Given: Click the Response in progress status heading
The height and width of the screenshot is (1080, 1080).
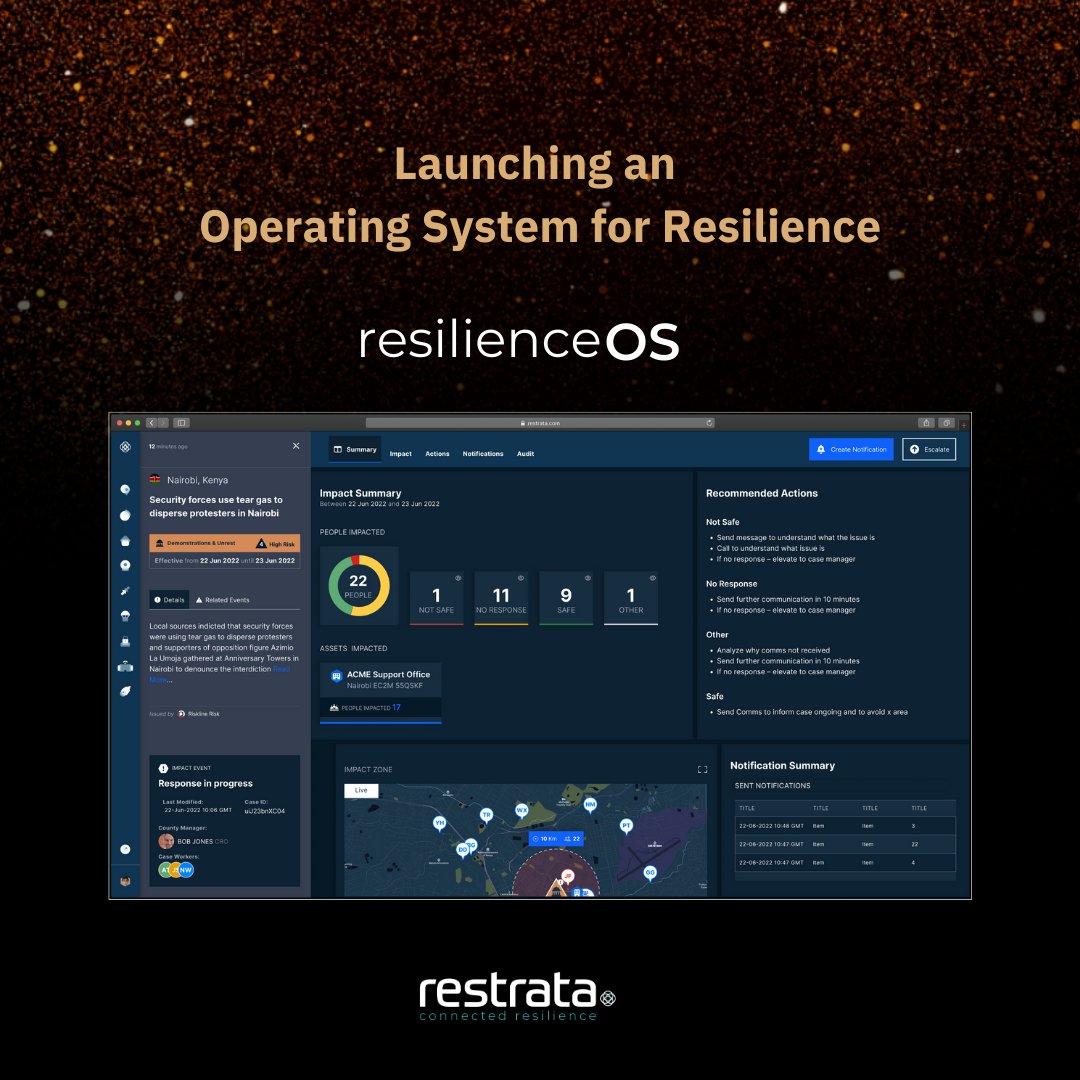Looking at the screenshot, I should 205,783.
